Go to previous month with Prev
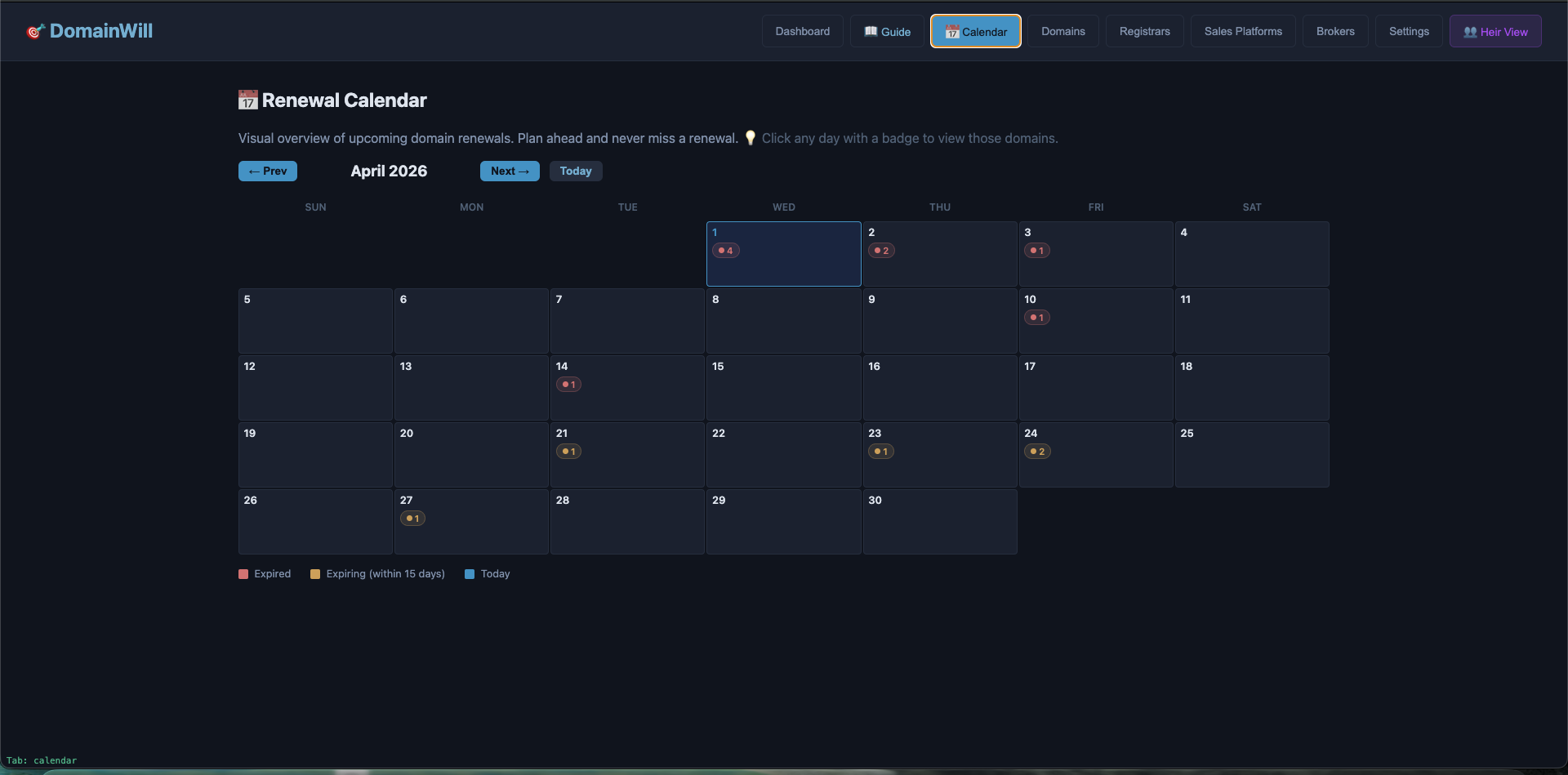This screenshot has height=775, width=1568. click(x=267, y=171)
